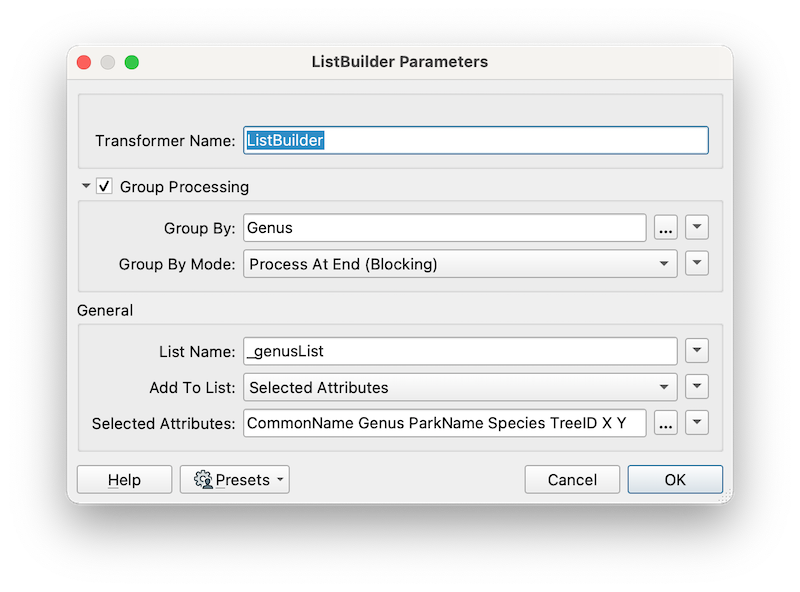Open the arrow menu beside Selected Attributes

[x=696, y=423]
